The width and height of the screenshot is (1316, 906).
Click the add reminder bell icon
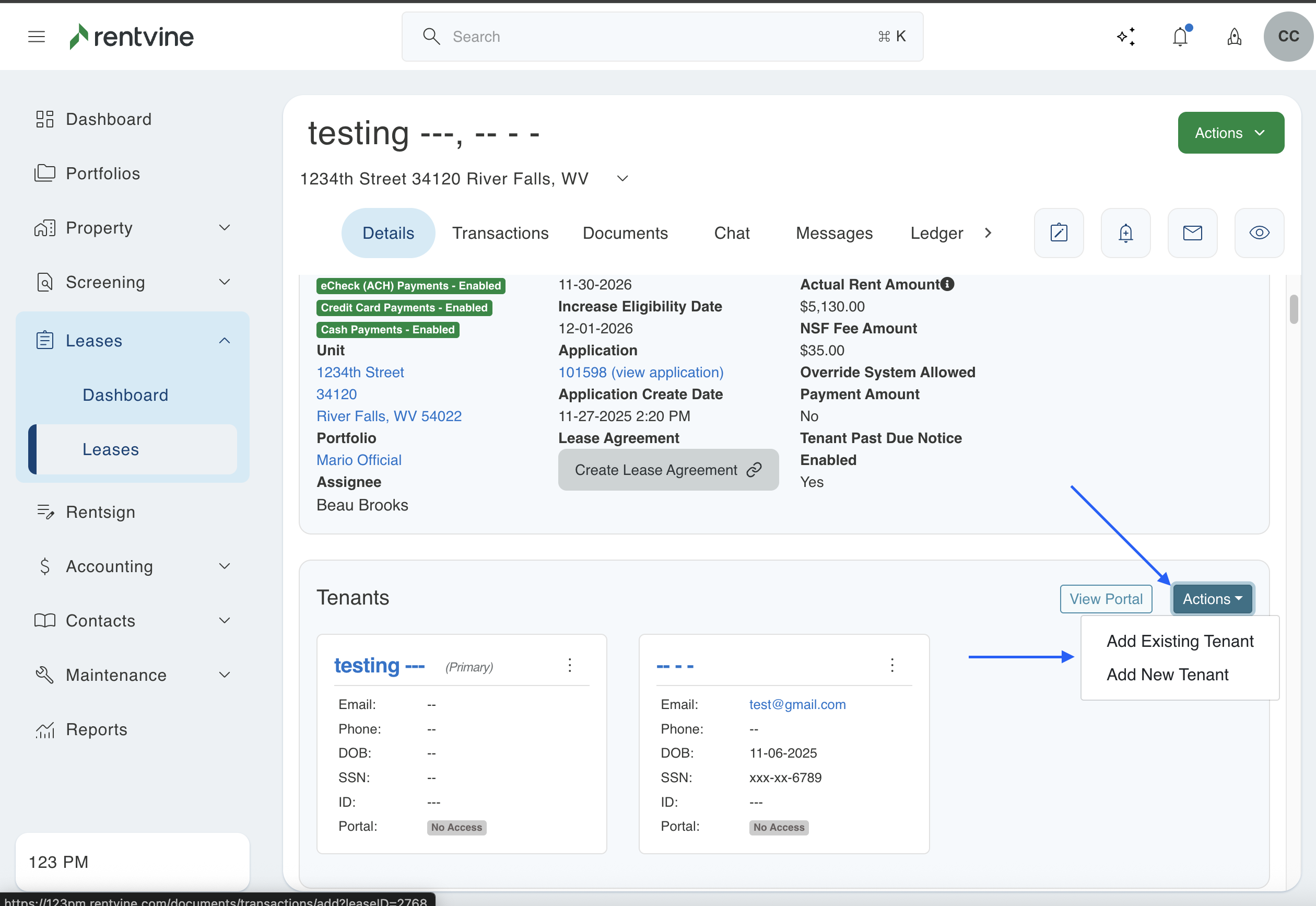[1125, 233]
